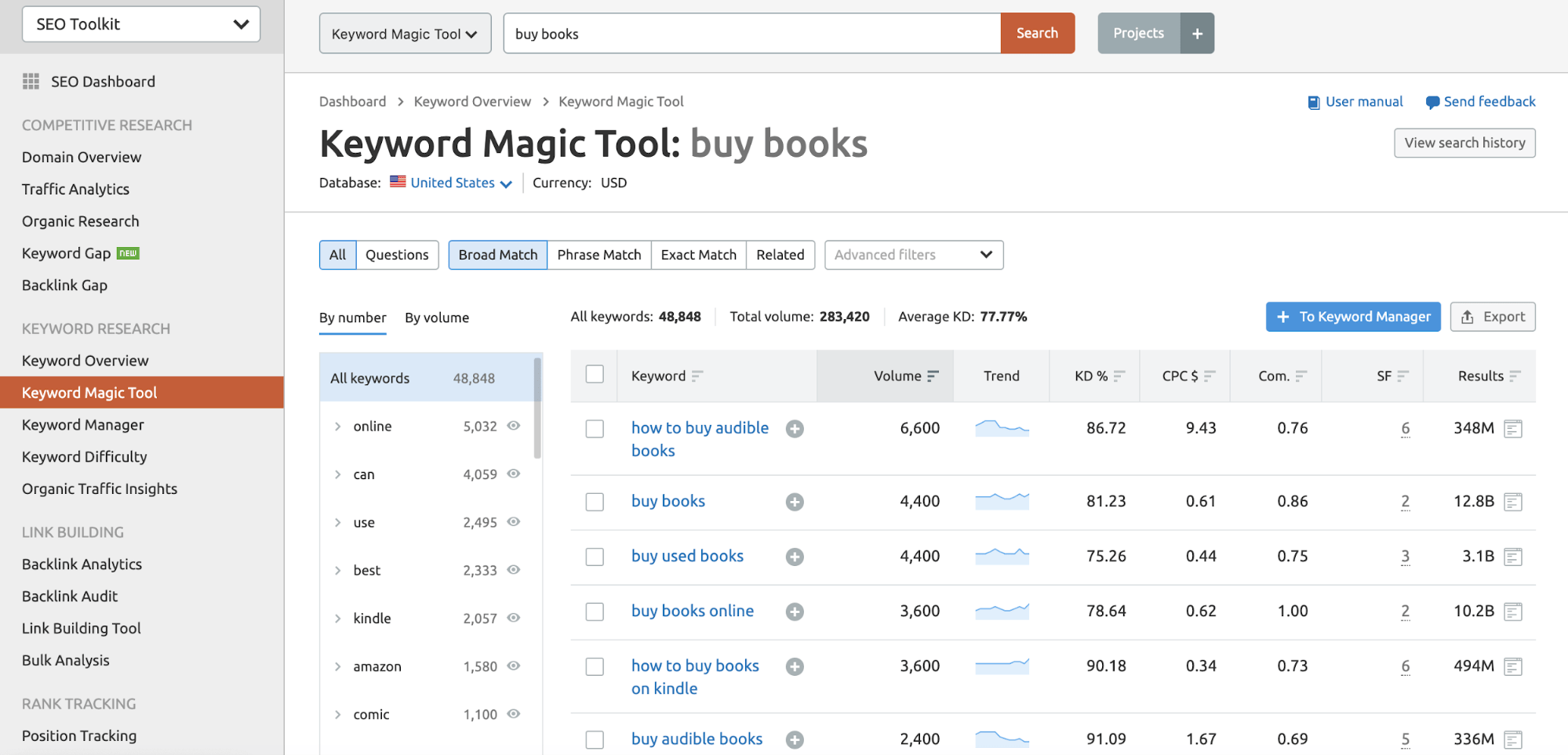1568x755 pixels.
Task: Open the 'buy audible books' keyword link
Action: click(x=697, y=739)
